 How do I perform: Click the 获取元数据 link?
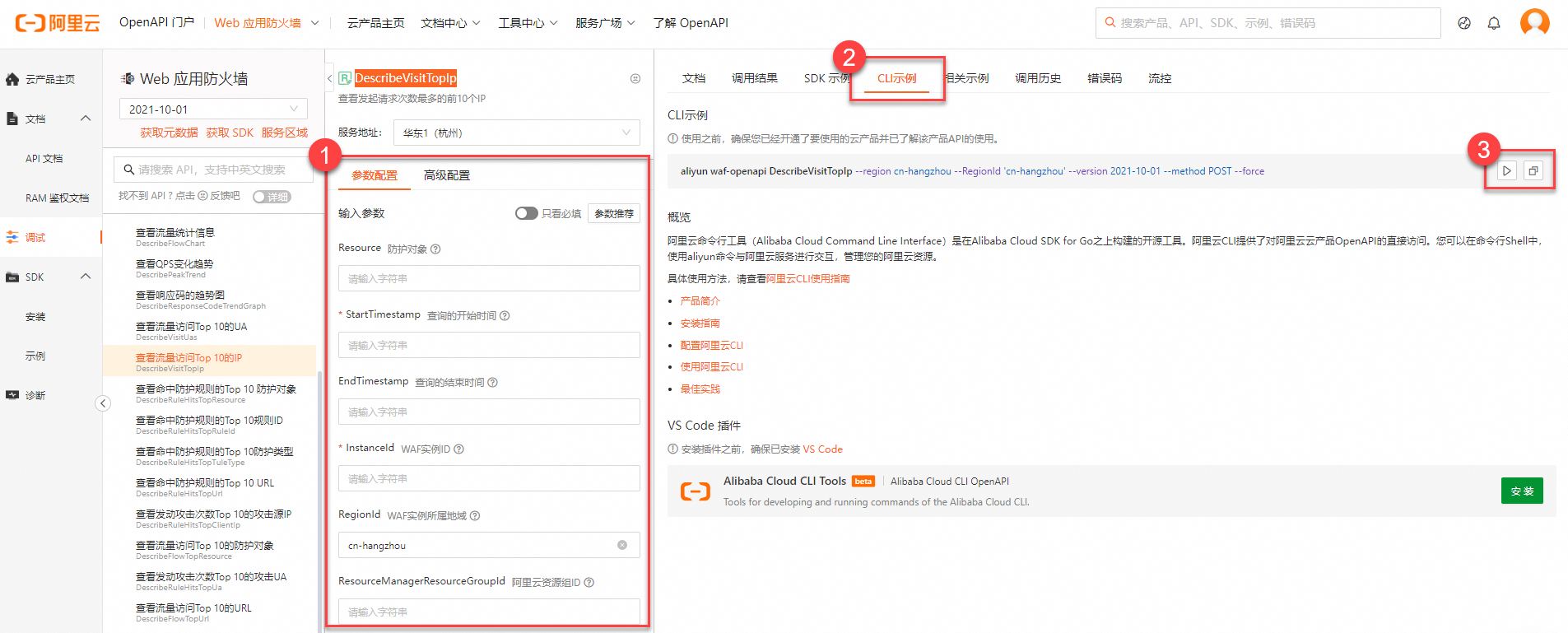click(x=169, y=133)
